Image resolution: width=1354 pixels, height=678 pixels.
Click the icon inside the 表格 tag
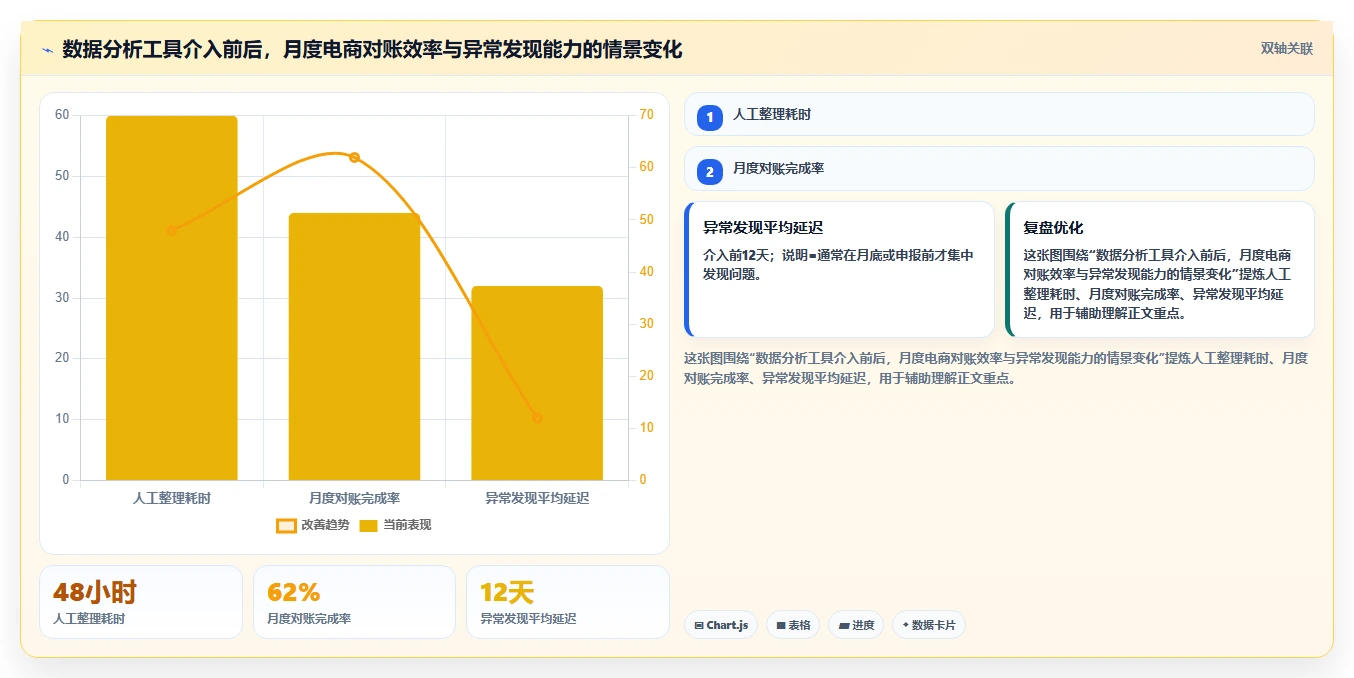pos(781,626)
